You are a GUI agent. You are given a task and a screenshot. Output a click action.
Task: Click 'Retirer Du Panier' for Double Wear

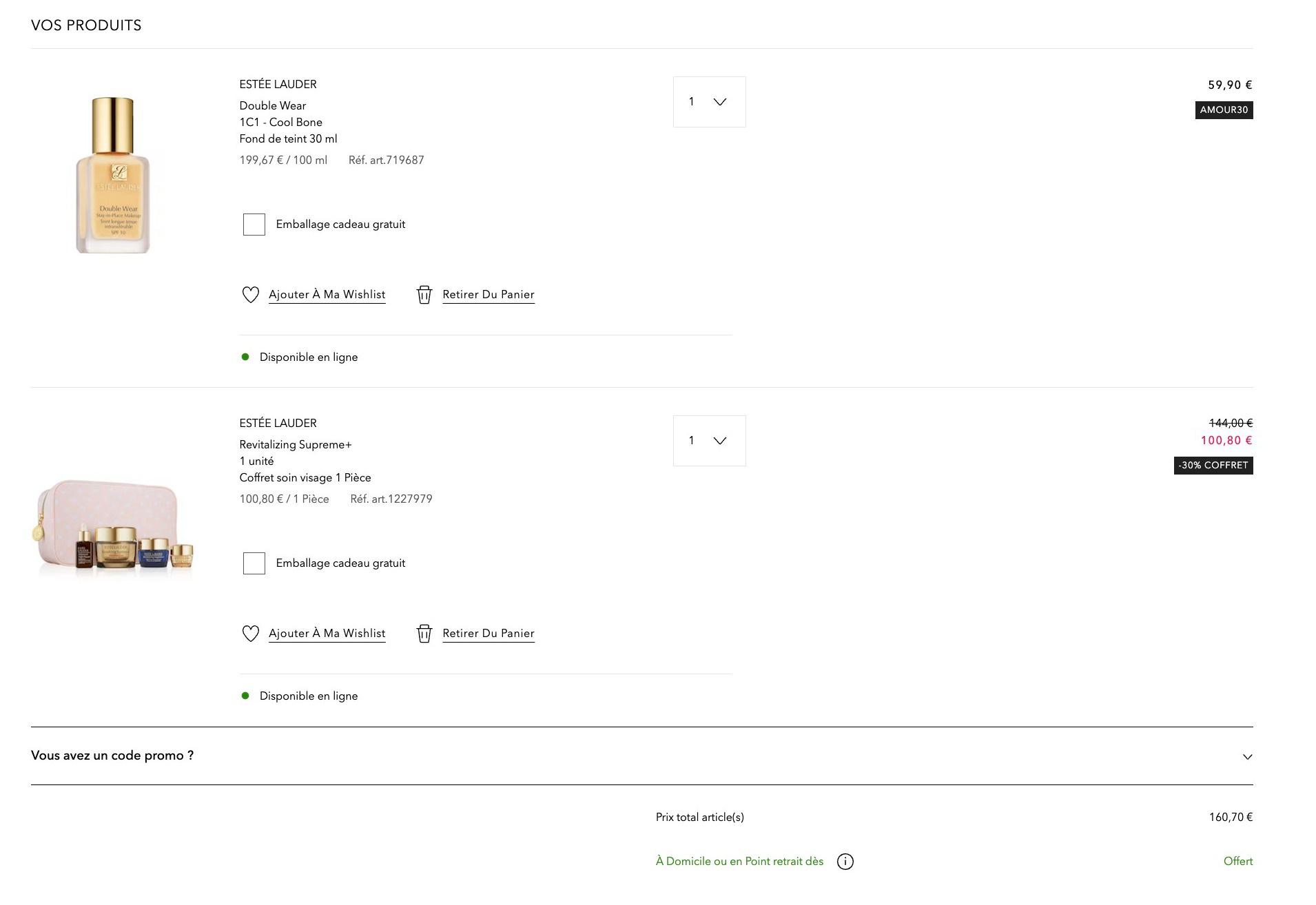pyautogui.click(x=488, y=295)
